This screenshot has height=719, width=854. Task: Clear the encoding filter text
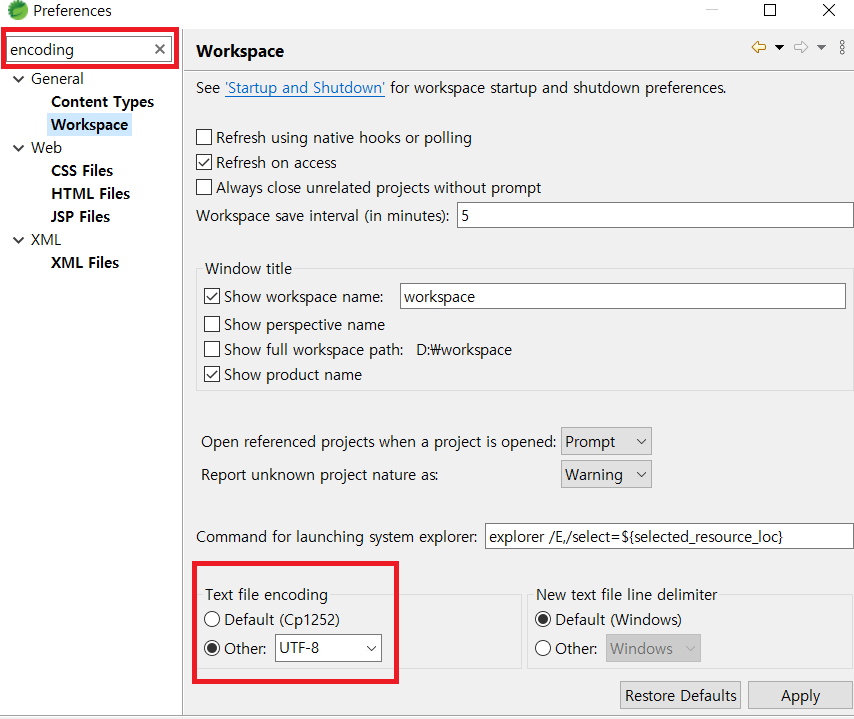coord(160,49)
